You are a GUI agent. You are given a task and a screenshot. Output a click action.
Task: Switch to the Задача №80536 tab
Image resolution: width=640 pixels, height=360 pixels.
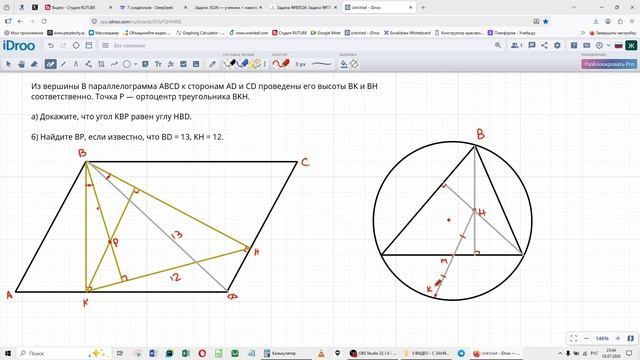tap(303, 7)
